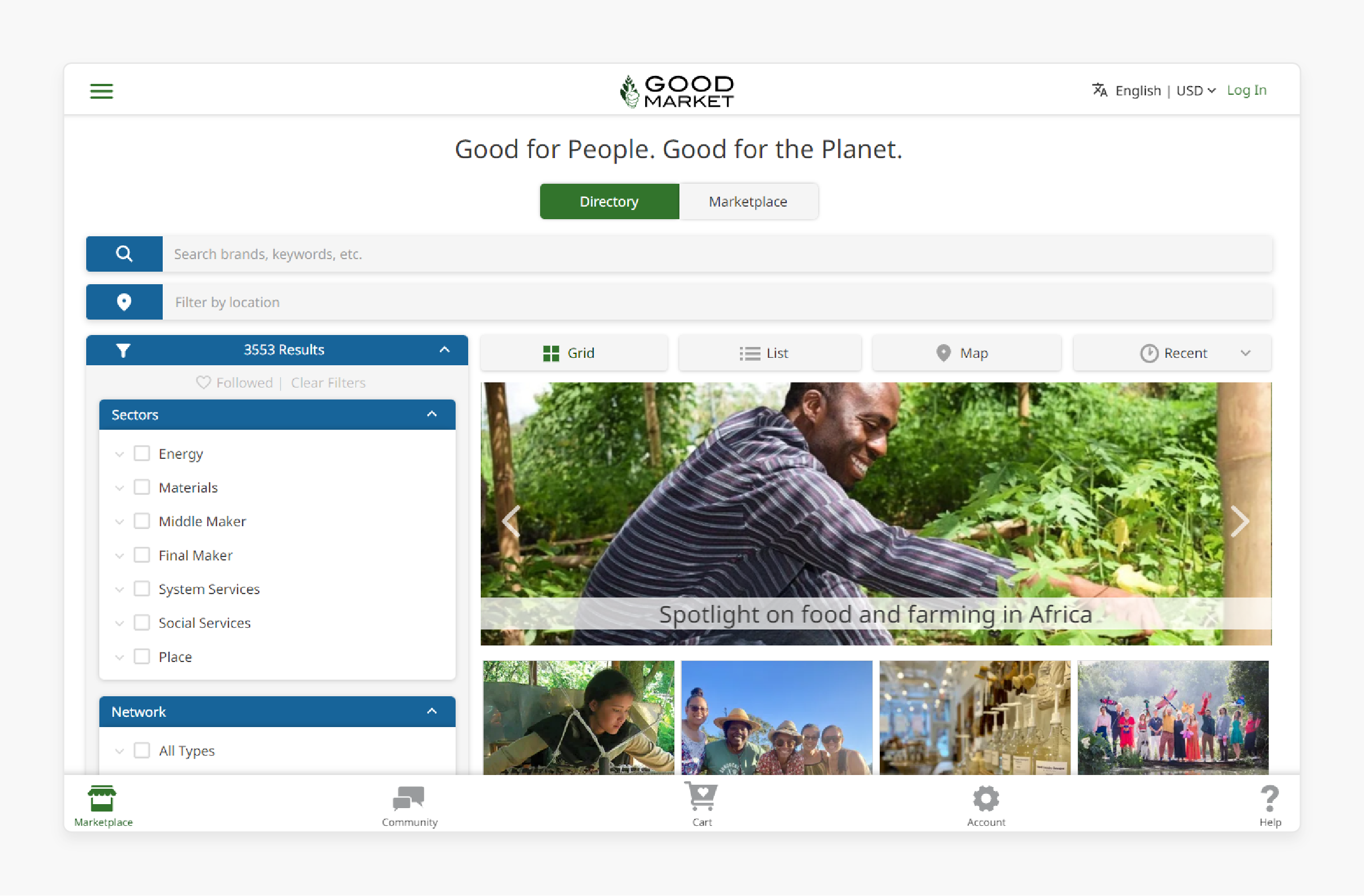Click the Community icon in bottom nav
Screen dimensions: 1364x896
408,800
